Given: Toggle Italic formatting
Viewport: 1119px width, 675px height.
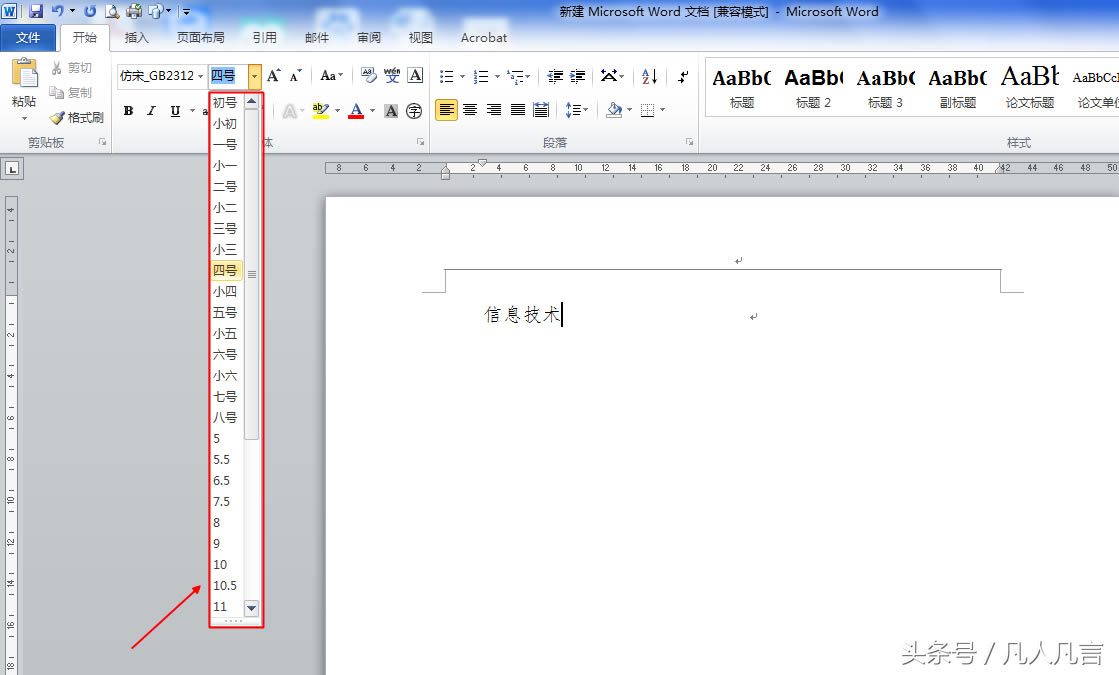Looking at the screenshot, I should (151, 111).
